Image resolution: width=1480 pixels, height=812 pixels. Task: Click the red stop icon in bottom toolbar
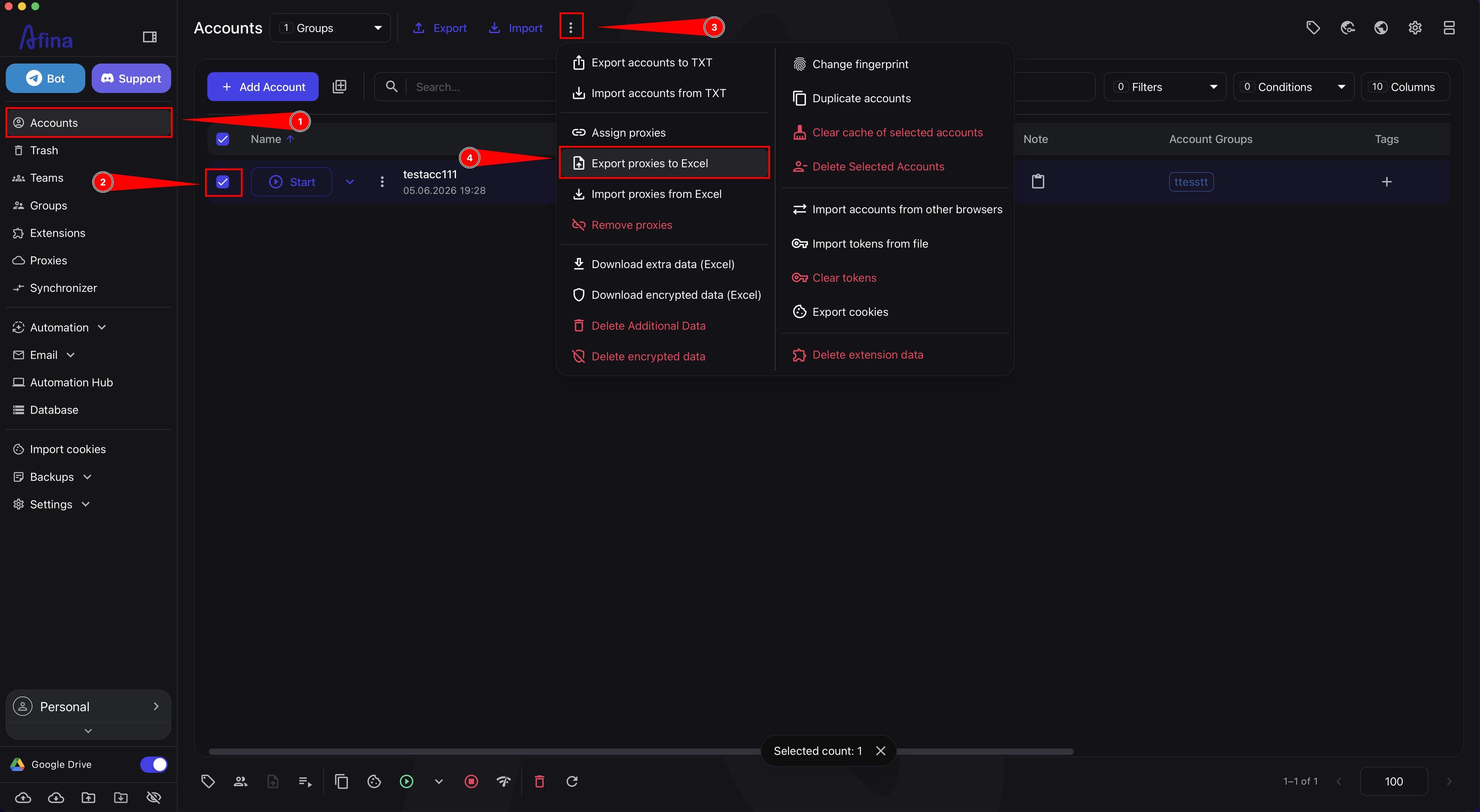click(x=471, y=781)
